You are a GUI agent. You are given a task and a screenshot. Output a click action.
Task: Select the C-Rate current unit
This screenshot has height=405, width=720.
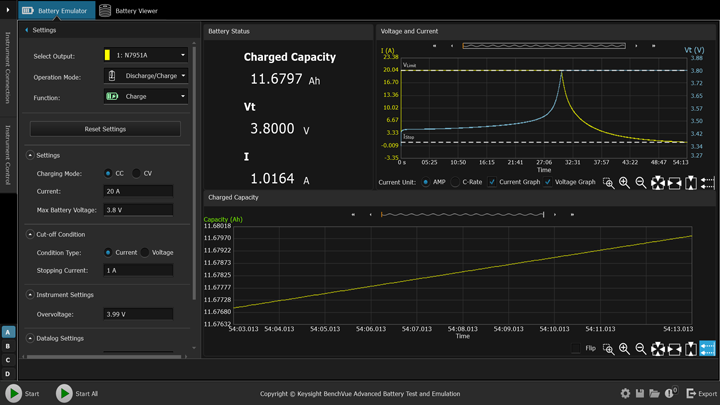(456, 182)
